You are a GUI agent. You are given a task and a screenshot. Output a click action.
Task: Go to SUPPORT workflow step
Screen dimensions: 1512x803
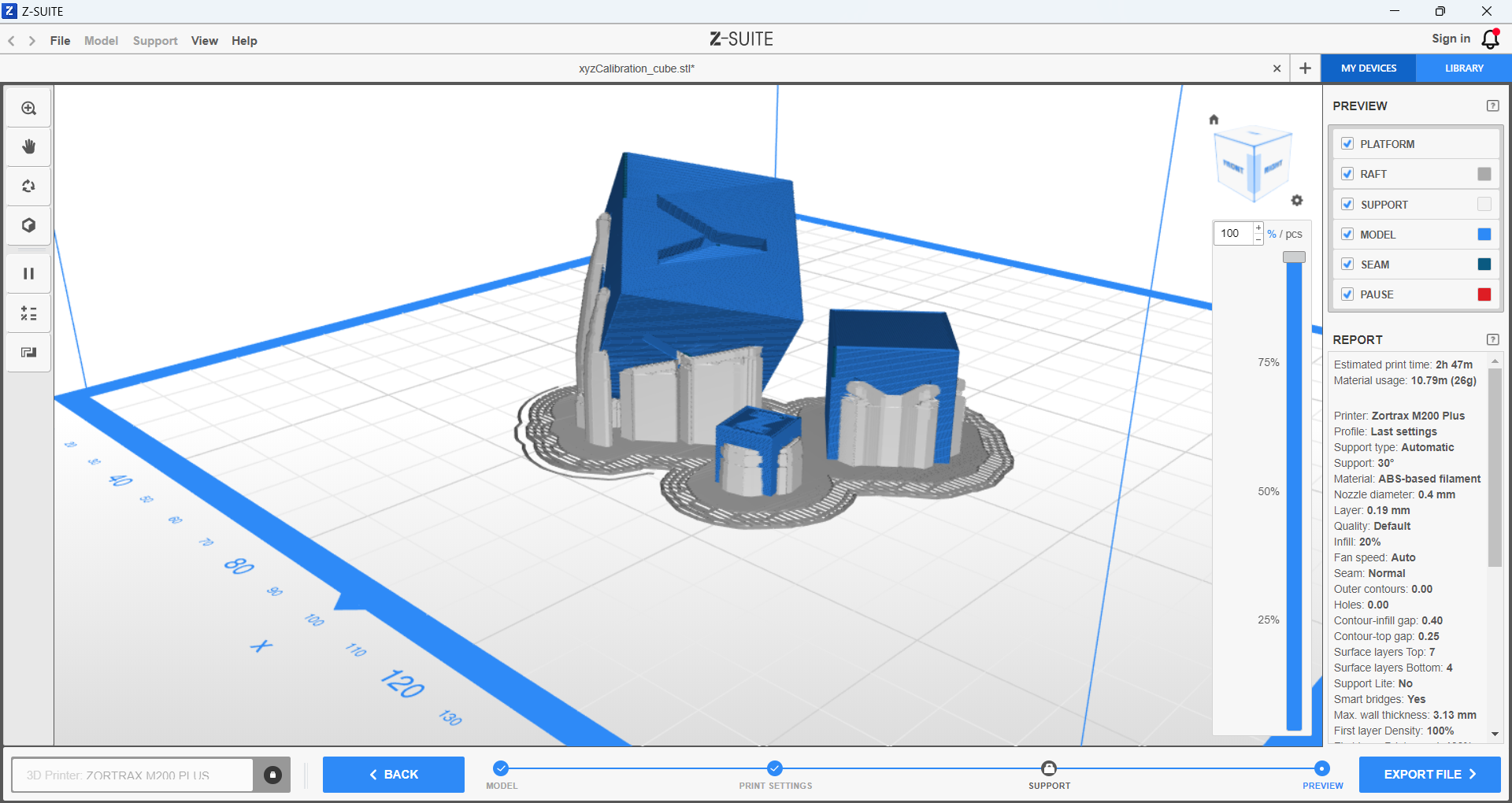[1049, 768]
